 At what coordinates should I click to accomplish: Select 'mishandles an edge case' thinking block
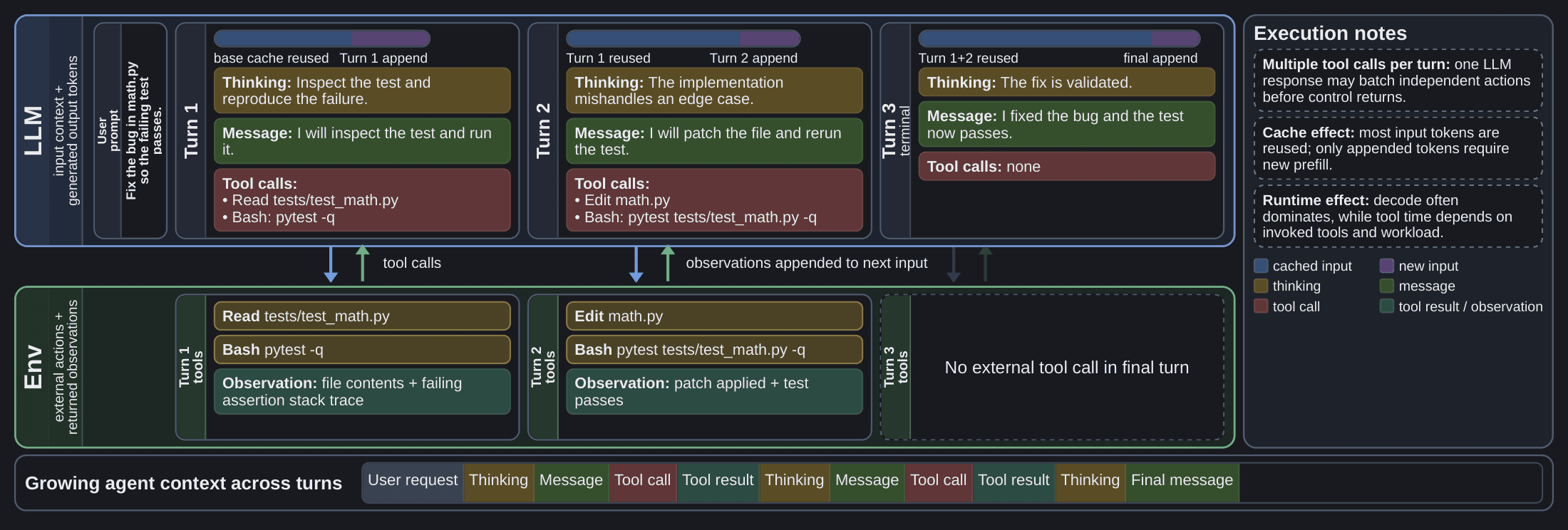pyautogui.click(x=714, y=90)
